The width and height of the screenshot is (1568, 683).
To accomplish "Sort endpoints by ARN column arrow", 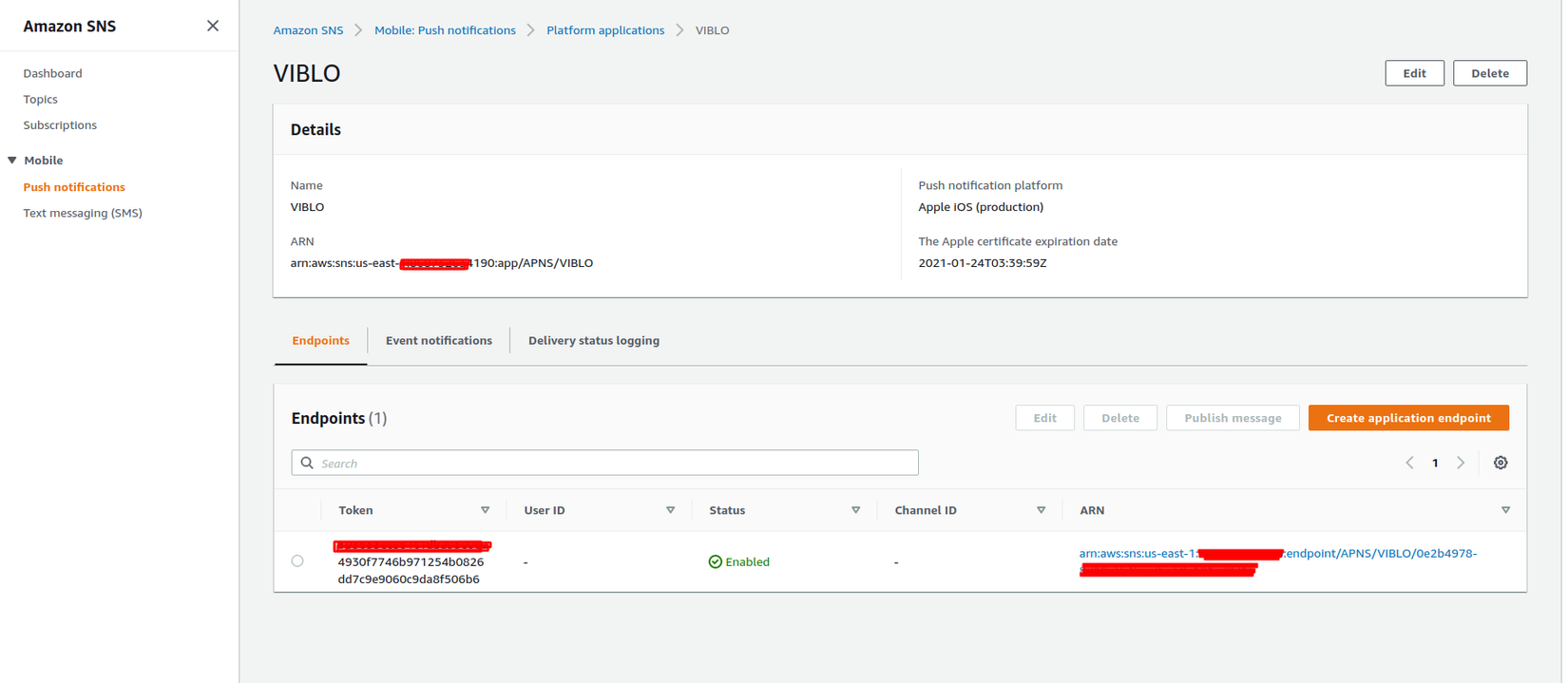I will (x=1505, y=510).
